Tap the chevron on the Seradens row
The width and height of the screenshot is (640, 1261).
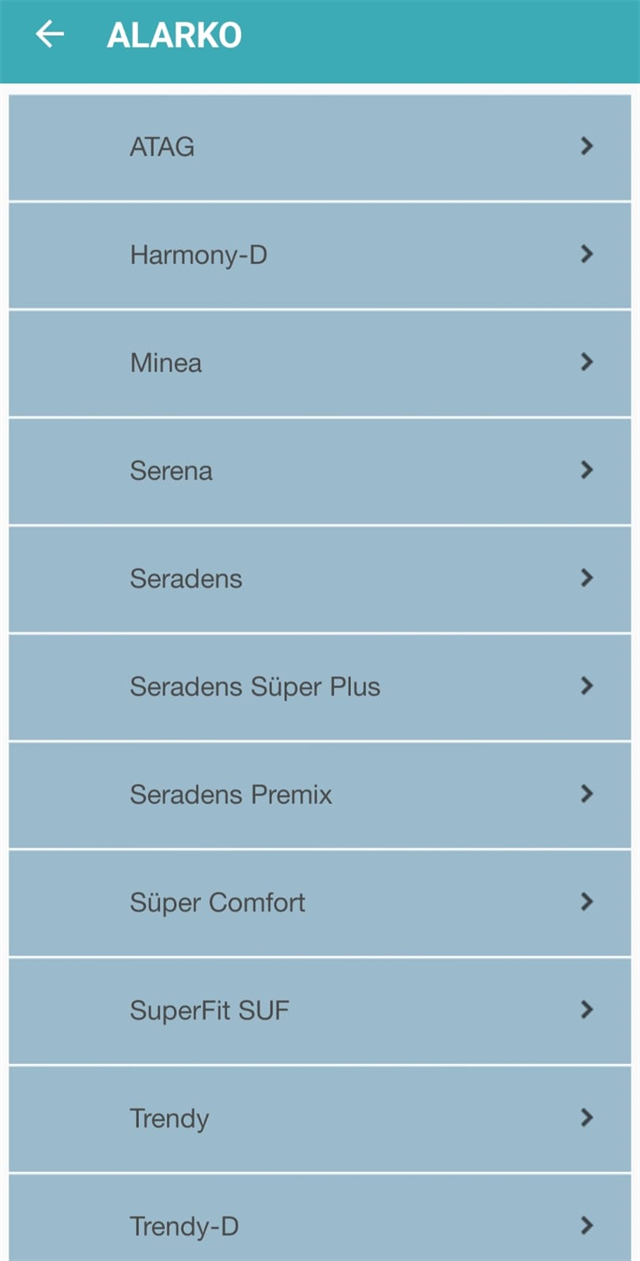(587, 578)
